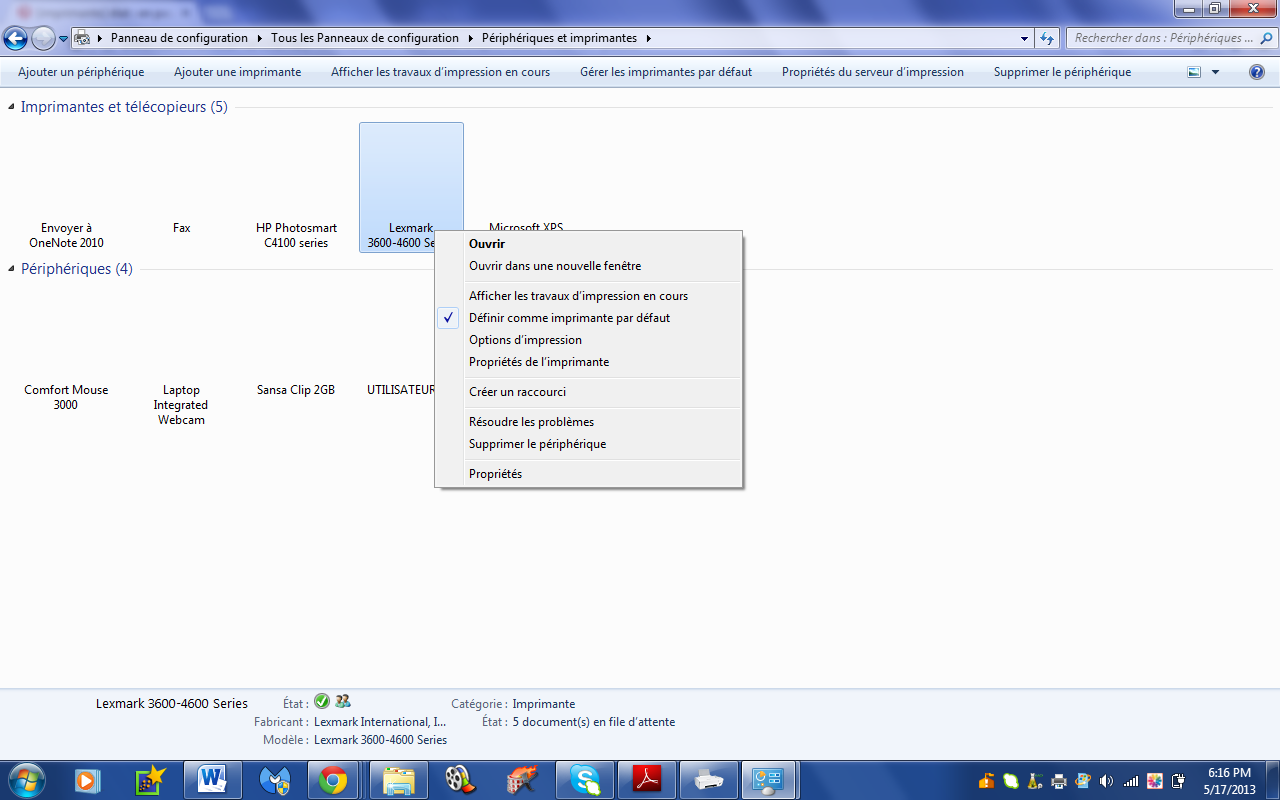Choose Ouvrir in the context menu
Image resolution: width=1280 pixels, height=800 pixels.
coord(588,244)
